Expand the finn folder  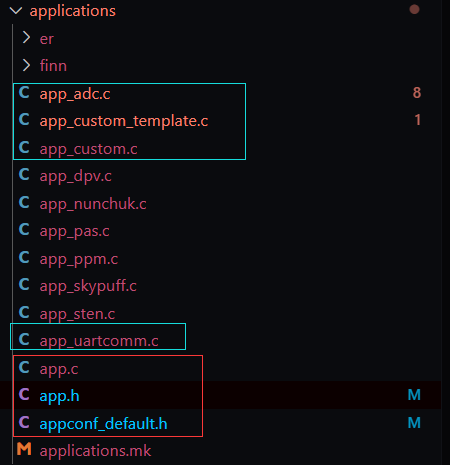coord(26,65)
